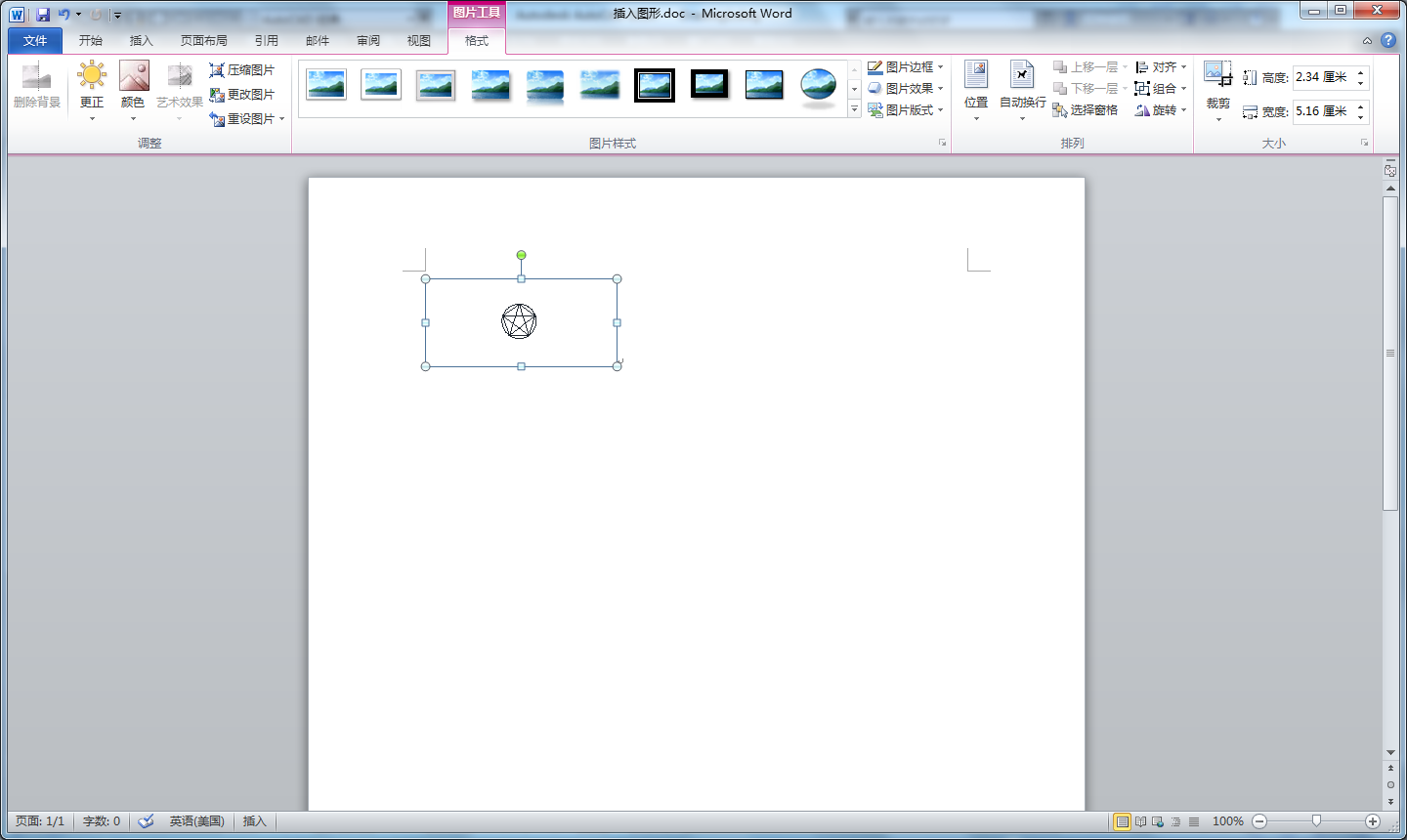Screen dimensions: 1407x840
Task: Click the proofing check icon in the status bar
Action: (x=146, y=821)
